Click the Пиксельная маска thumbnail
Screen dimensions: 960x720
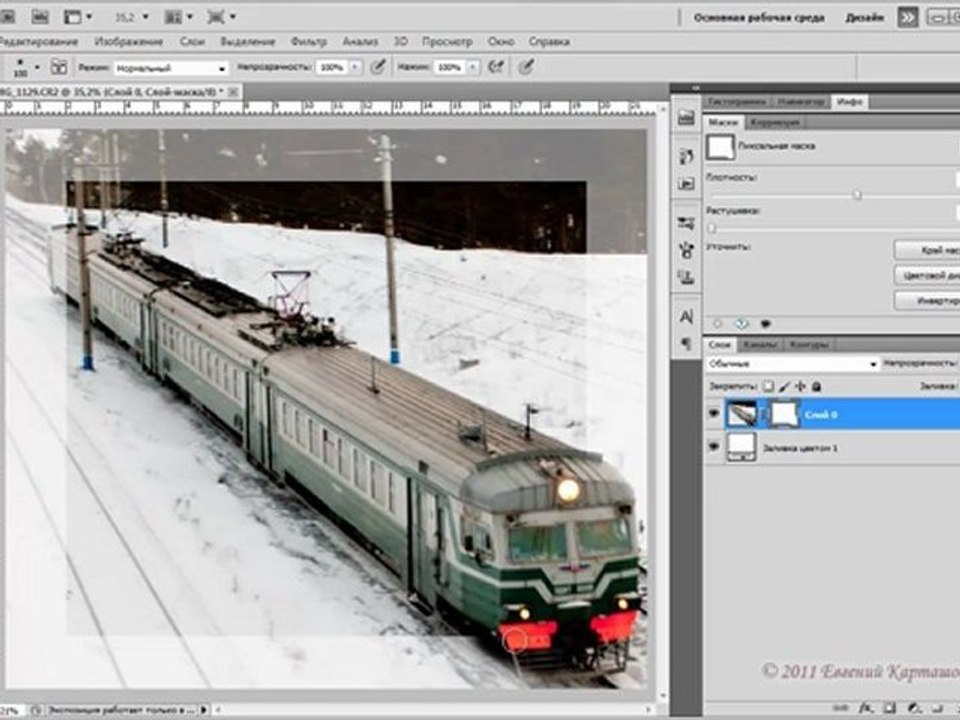(720, 148)
